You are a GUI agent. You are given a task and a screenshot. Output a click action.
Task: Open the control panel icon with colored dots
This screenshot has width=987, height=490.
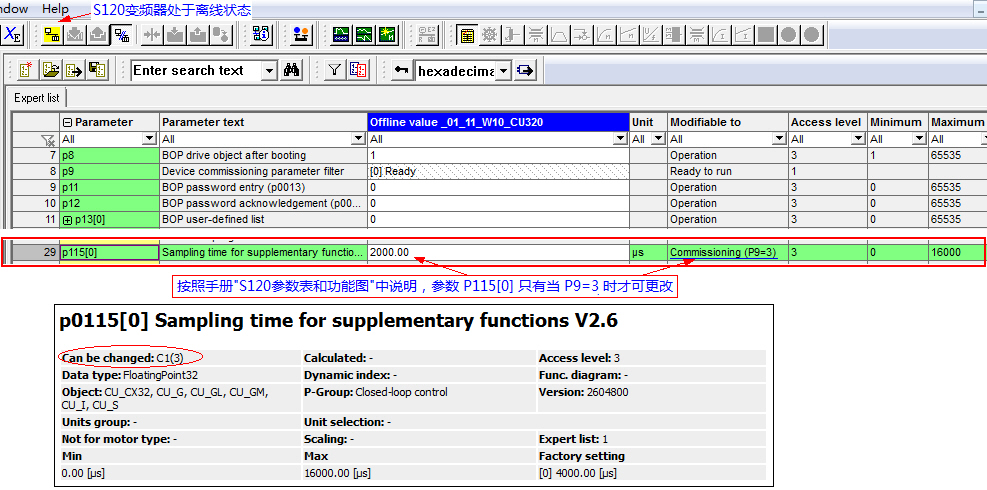302,35
